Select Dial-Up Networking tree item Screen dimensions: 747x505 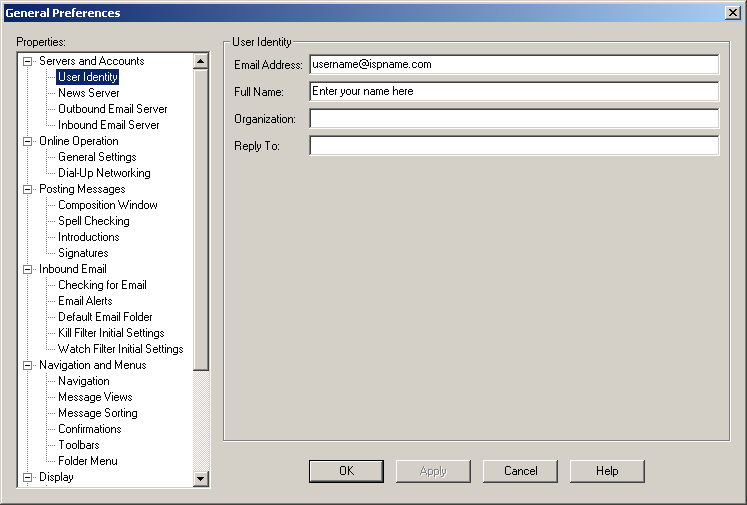(104, 173)
